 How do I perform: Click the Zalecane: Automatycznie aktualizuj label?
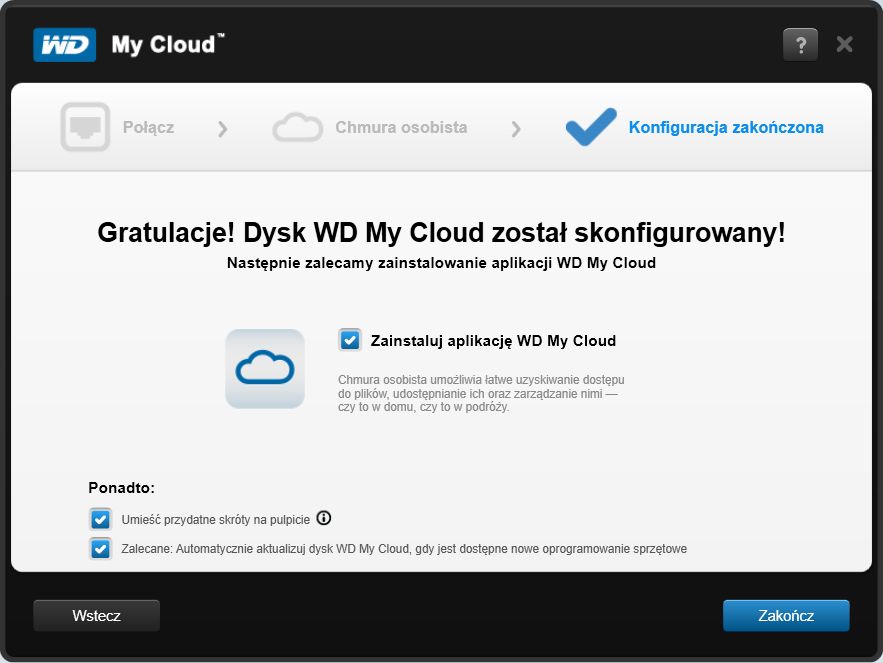[404, 549]
